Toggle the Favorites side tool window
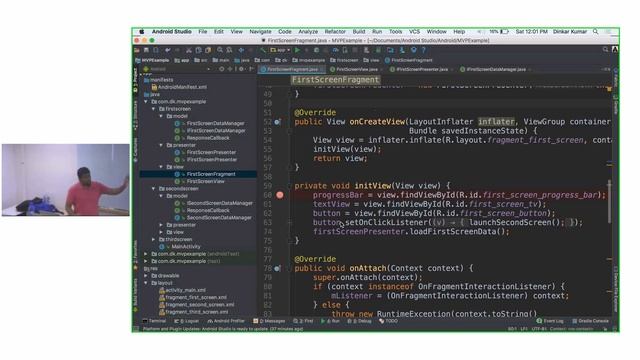Viewport: 640px width, 360px height. (x=135, y=256)
